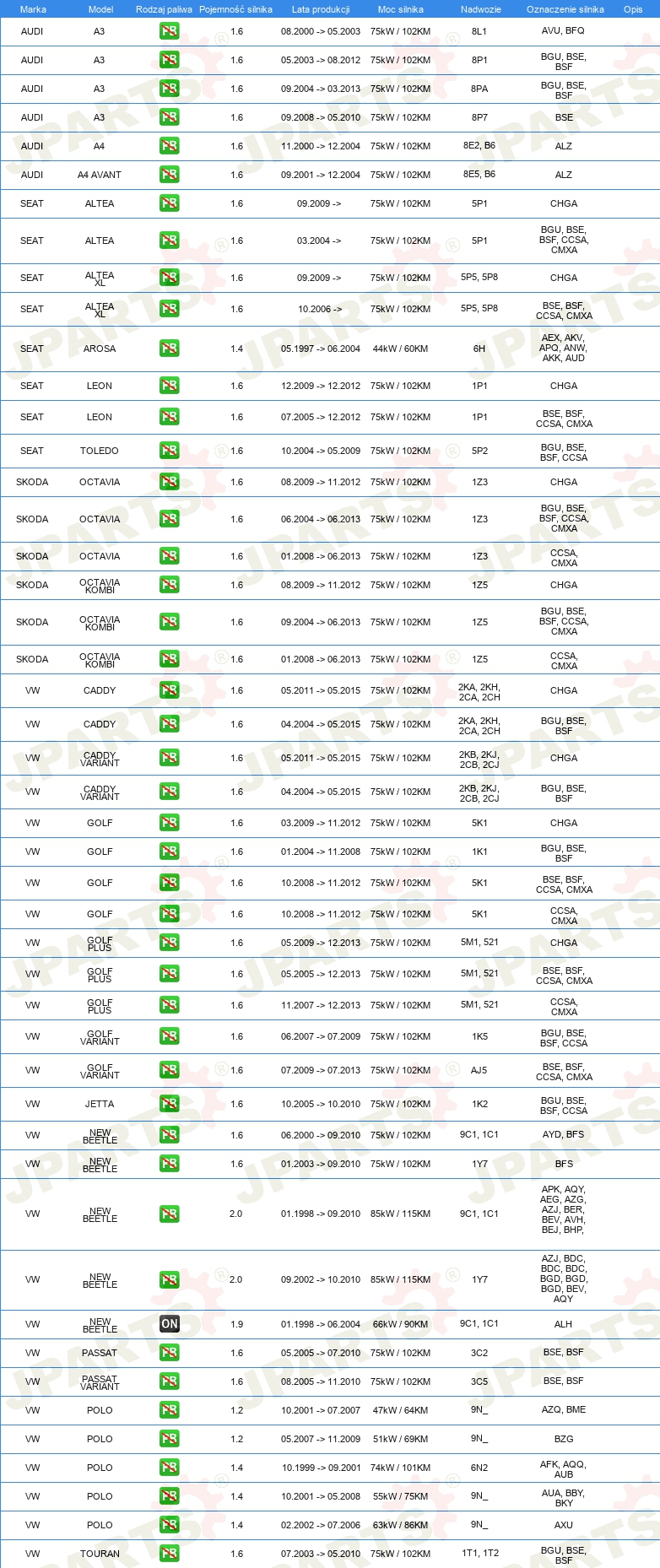Viewport: 660px width, 1568px height.
Task: Click the fuel icon in the POLO BZG row
Action: click(x=169, y=1439)
